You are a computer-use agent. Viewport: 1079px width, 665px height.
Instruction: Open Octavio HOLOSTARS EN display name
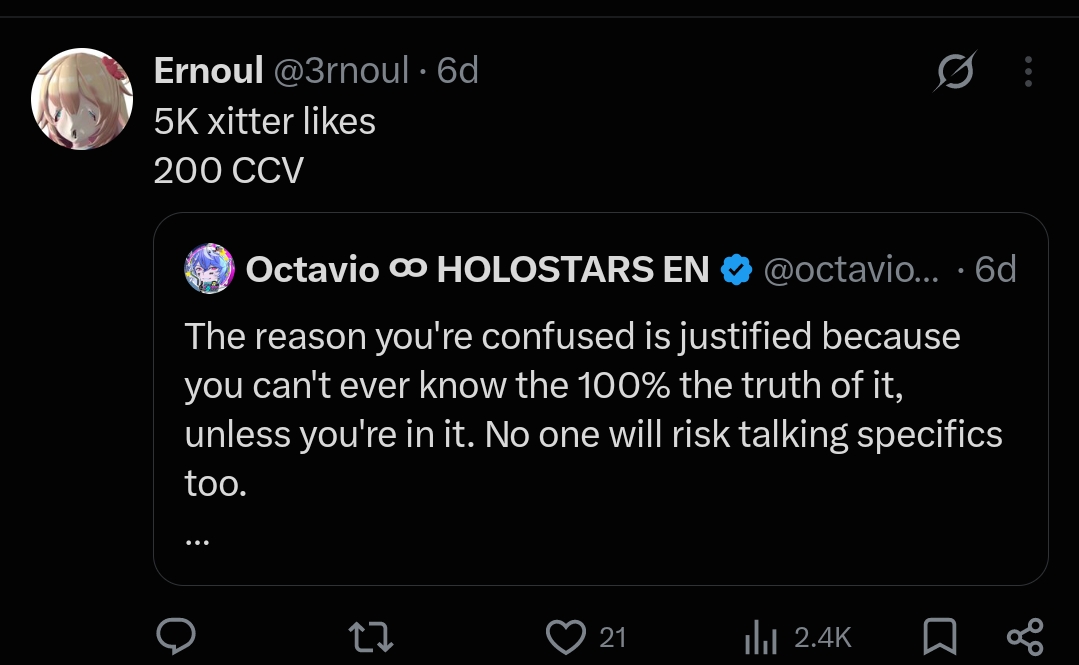coord(478,269)
